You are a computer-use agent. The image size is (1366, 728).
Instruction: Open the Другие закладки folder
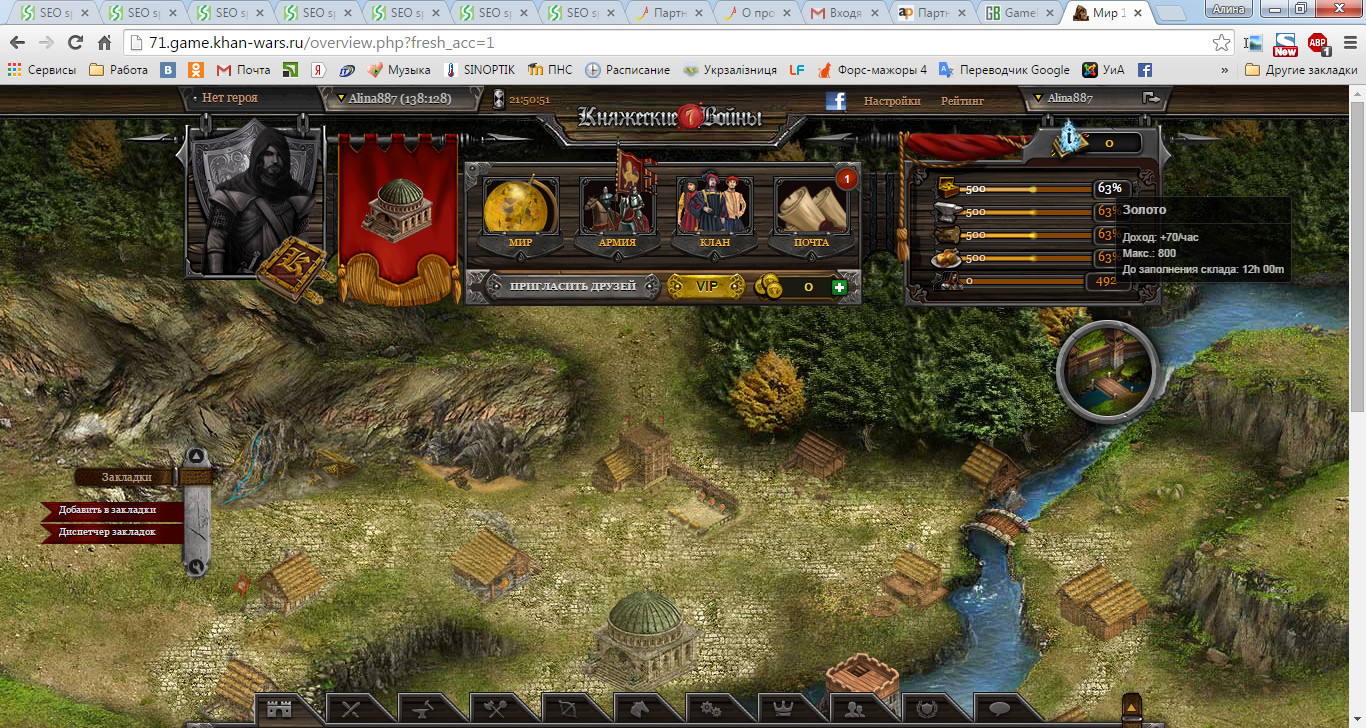pos(1302,70)
